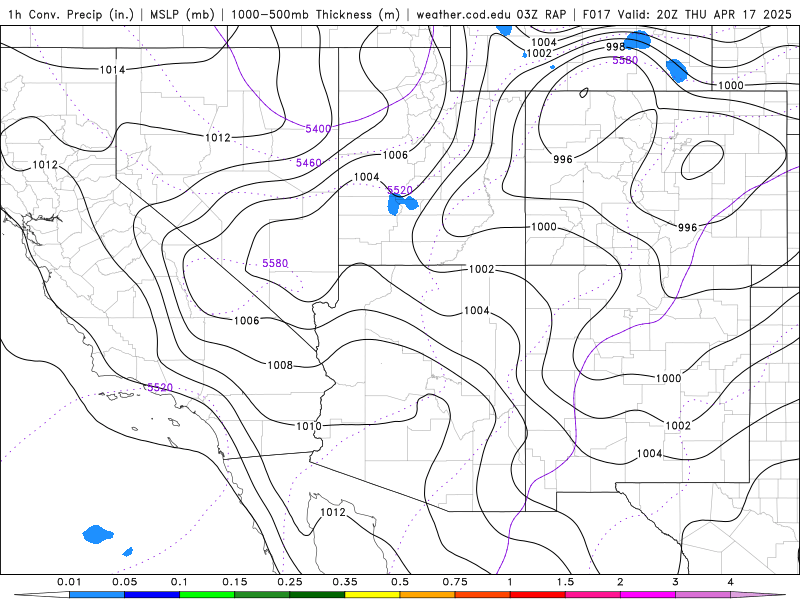
Task: Select the violet 3 inch legend swatch
Action: coord(703,595)
